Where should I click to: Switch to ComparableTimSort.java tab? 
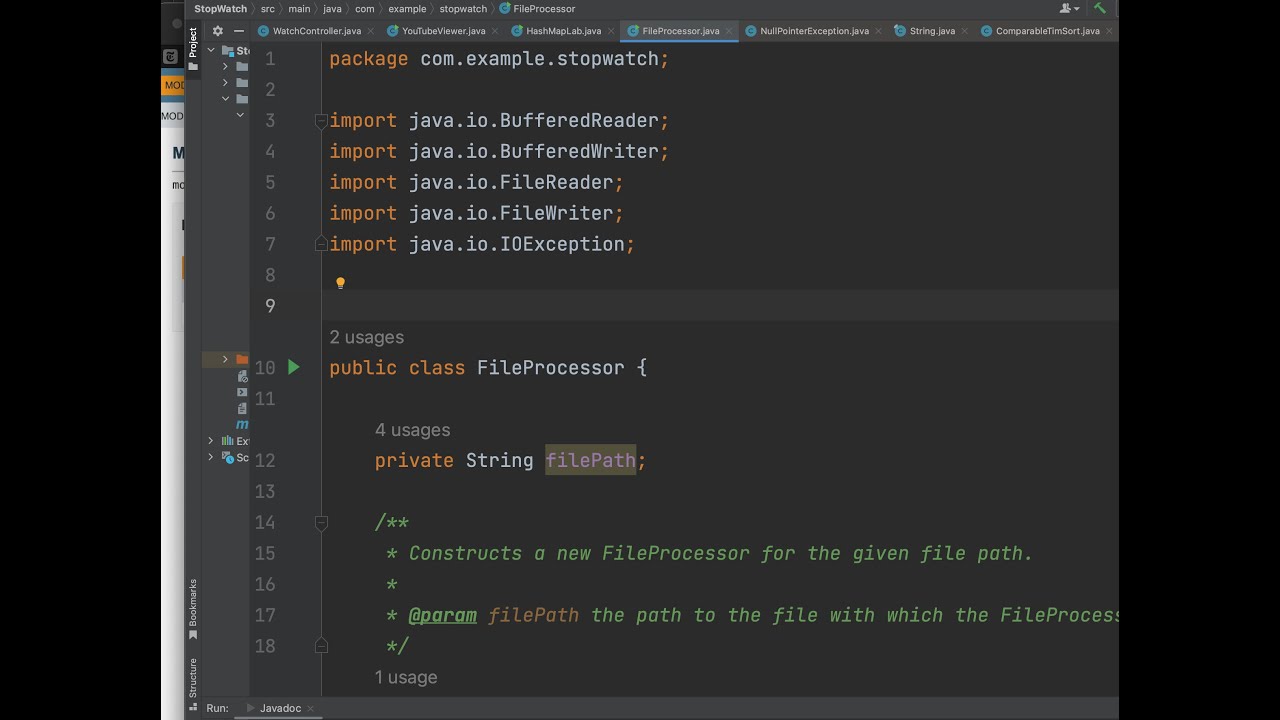1047,31
